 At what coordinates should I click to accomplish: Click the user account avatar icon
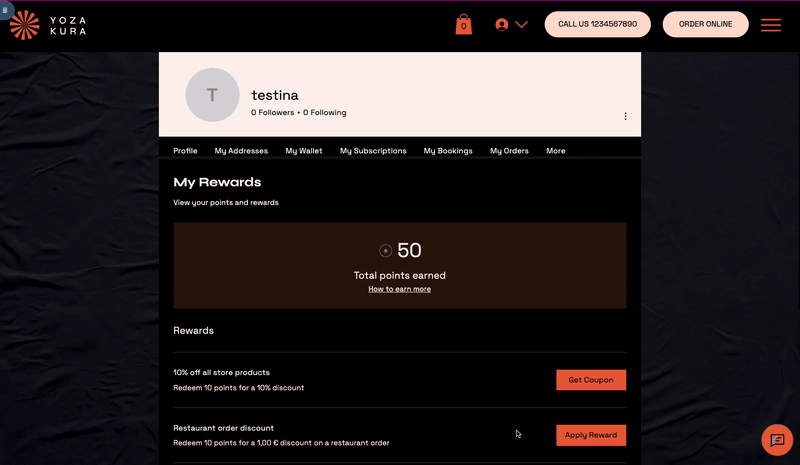502,25
